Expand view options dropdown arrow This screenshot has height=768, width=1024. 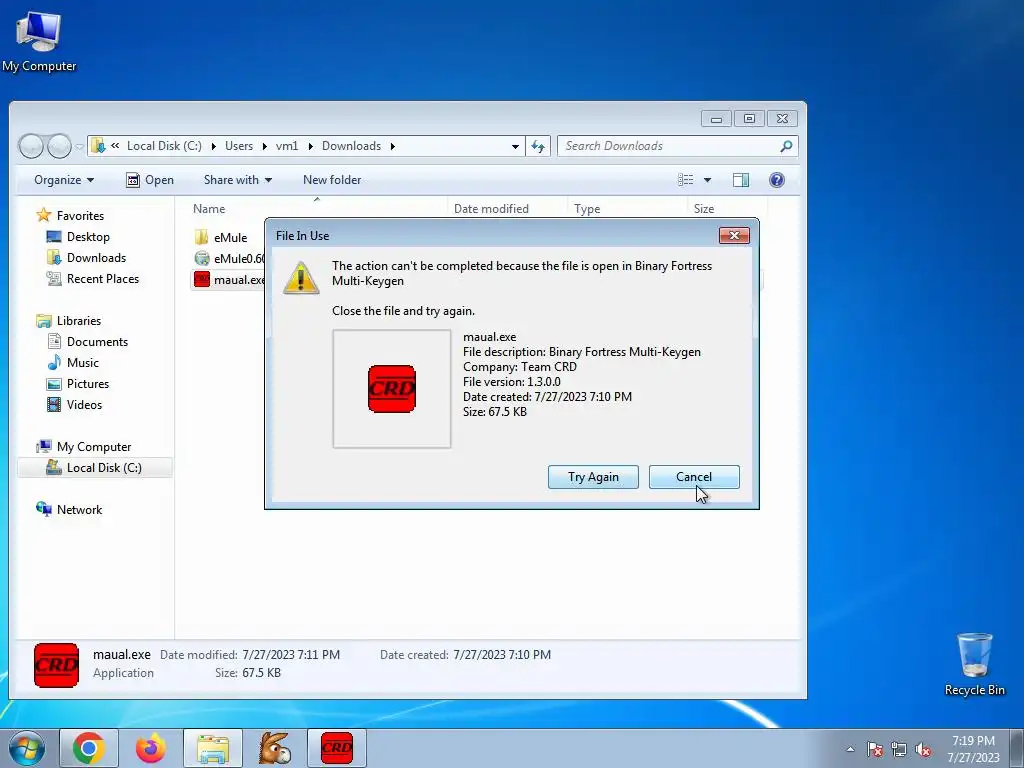[x=707, y=180]
